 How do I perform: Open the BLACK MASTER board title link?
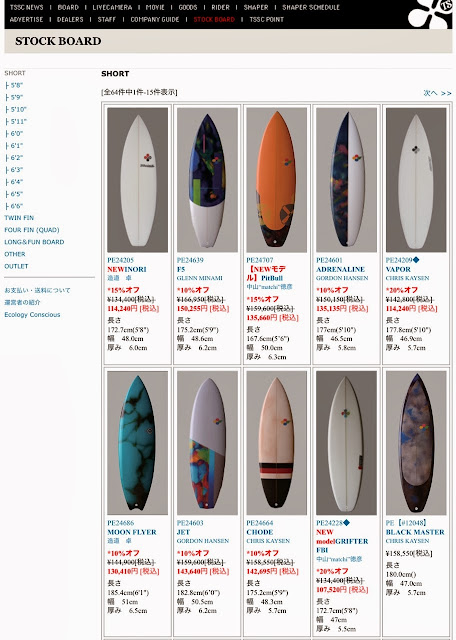(x=415, y=532)
